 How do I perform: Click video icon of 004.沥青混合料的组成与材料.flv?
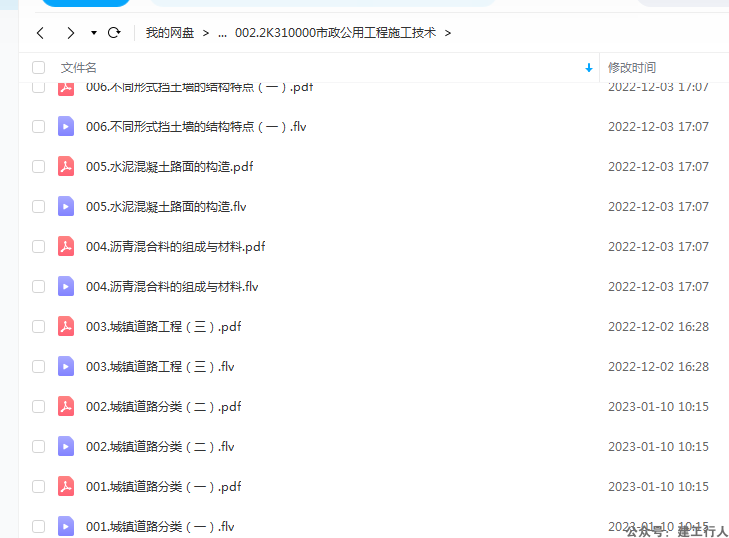(x=66, y=286)
